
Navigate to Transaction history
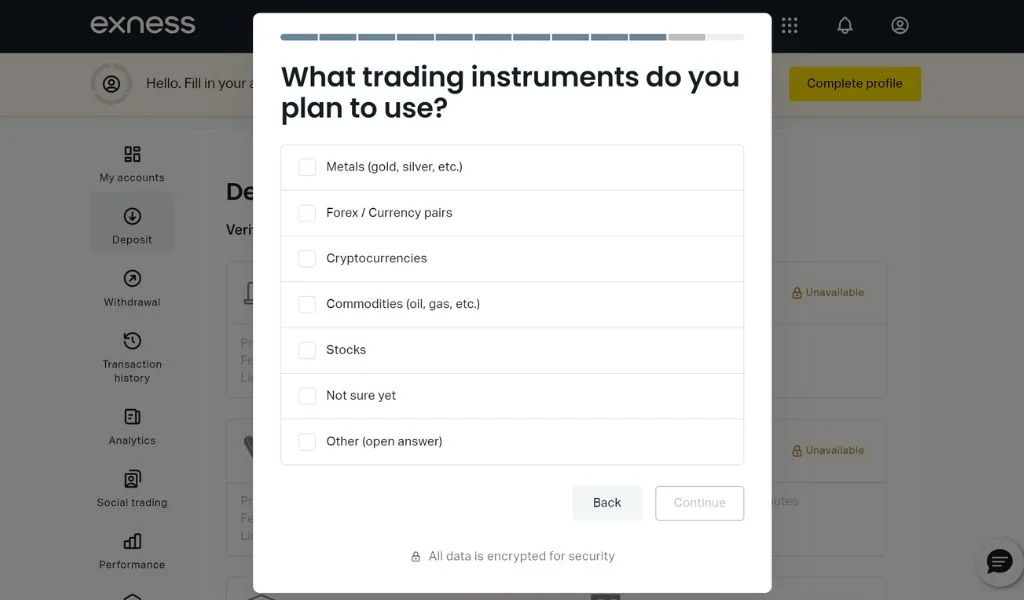point(131,340)
